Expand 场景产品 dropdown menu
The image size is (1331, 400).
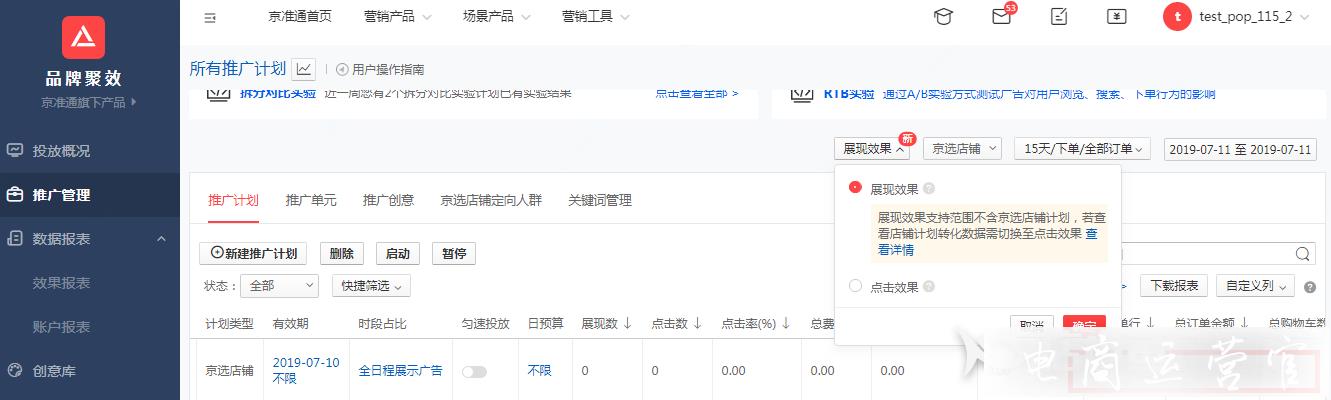pos(497,17)
